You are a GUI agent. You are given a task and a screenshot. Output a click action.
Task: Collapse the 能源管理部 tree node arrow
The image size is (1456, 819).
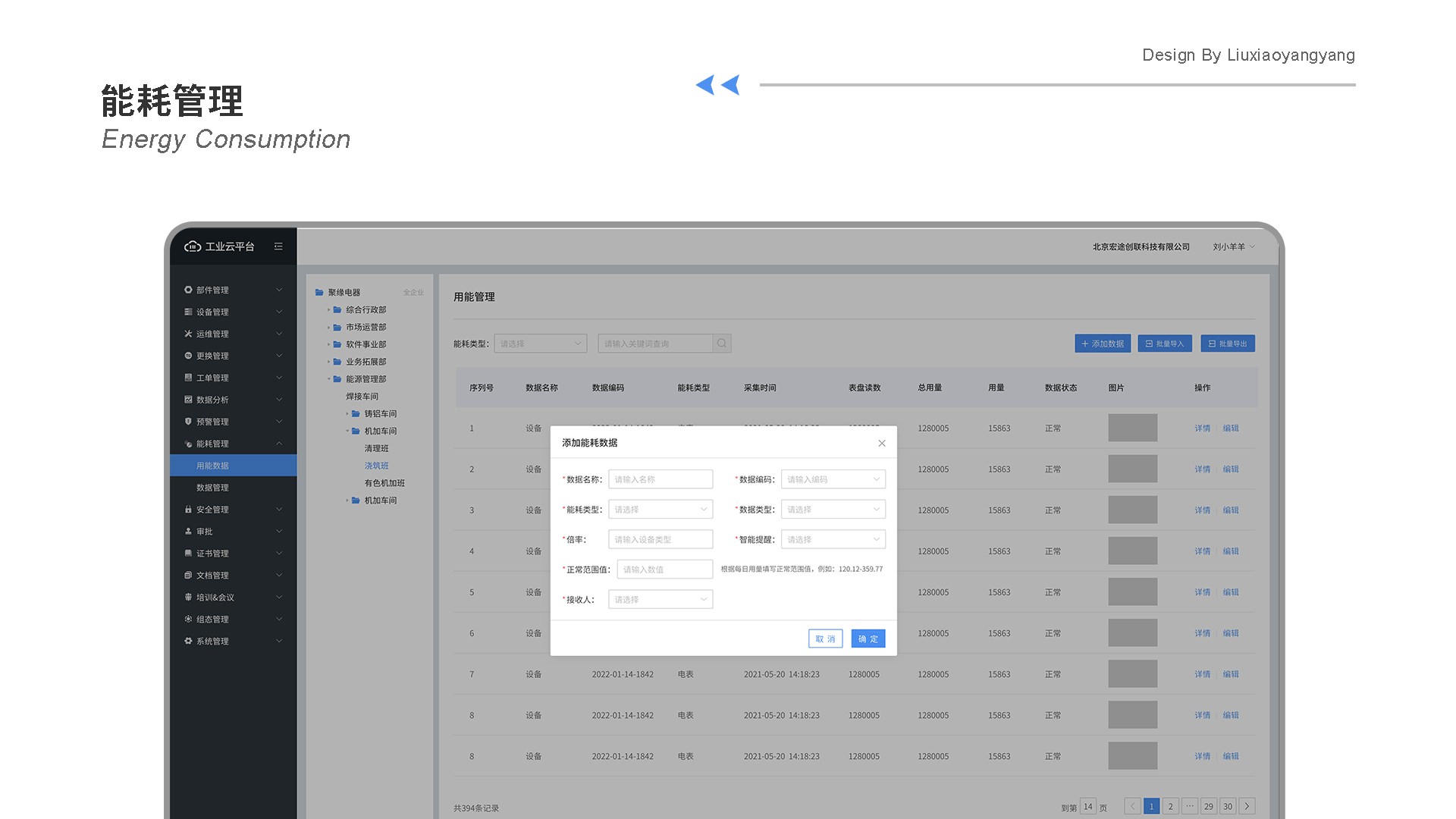328,379
